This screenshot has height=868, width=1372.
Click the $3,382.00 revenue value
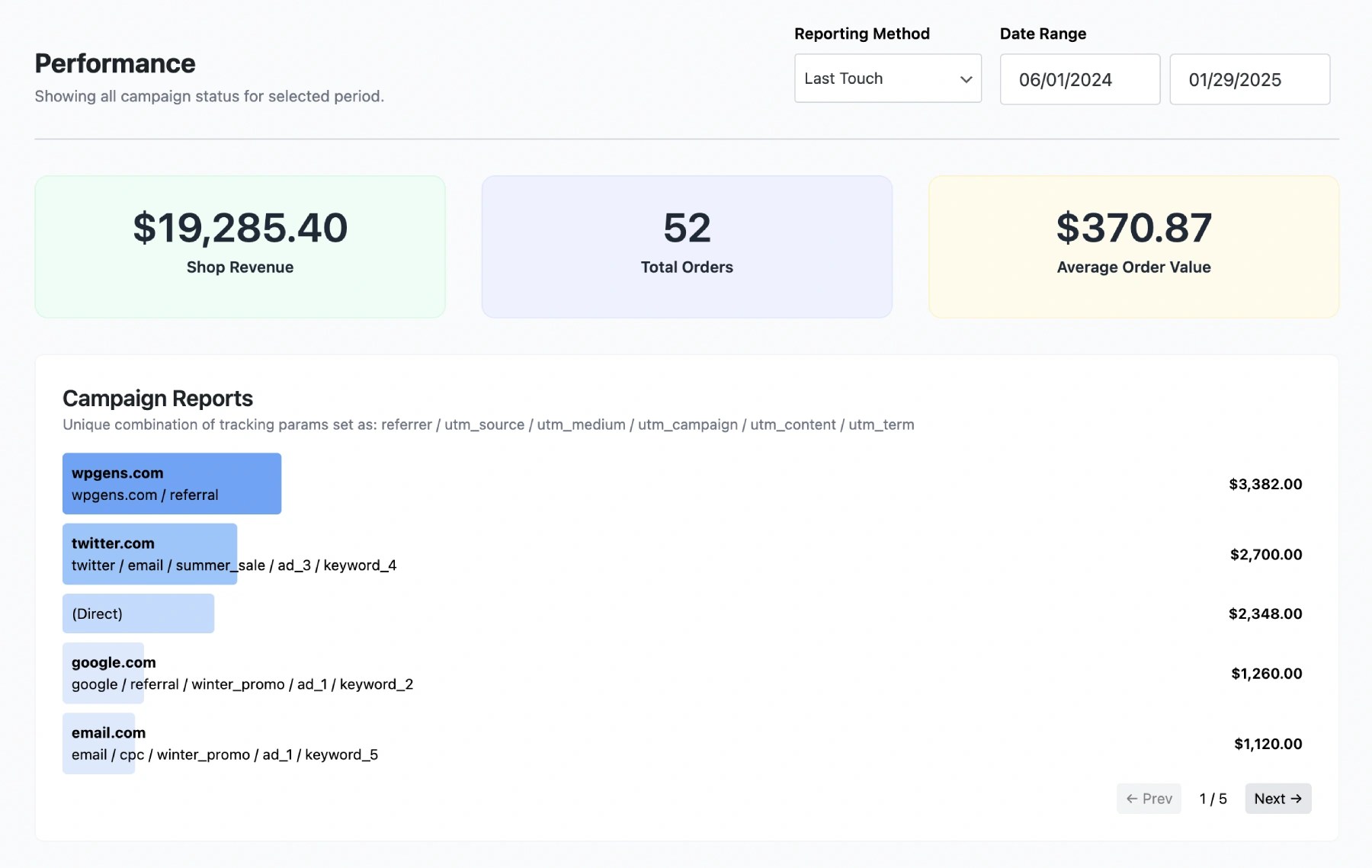click(1265, 484)
